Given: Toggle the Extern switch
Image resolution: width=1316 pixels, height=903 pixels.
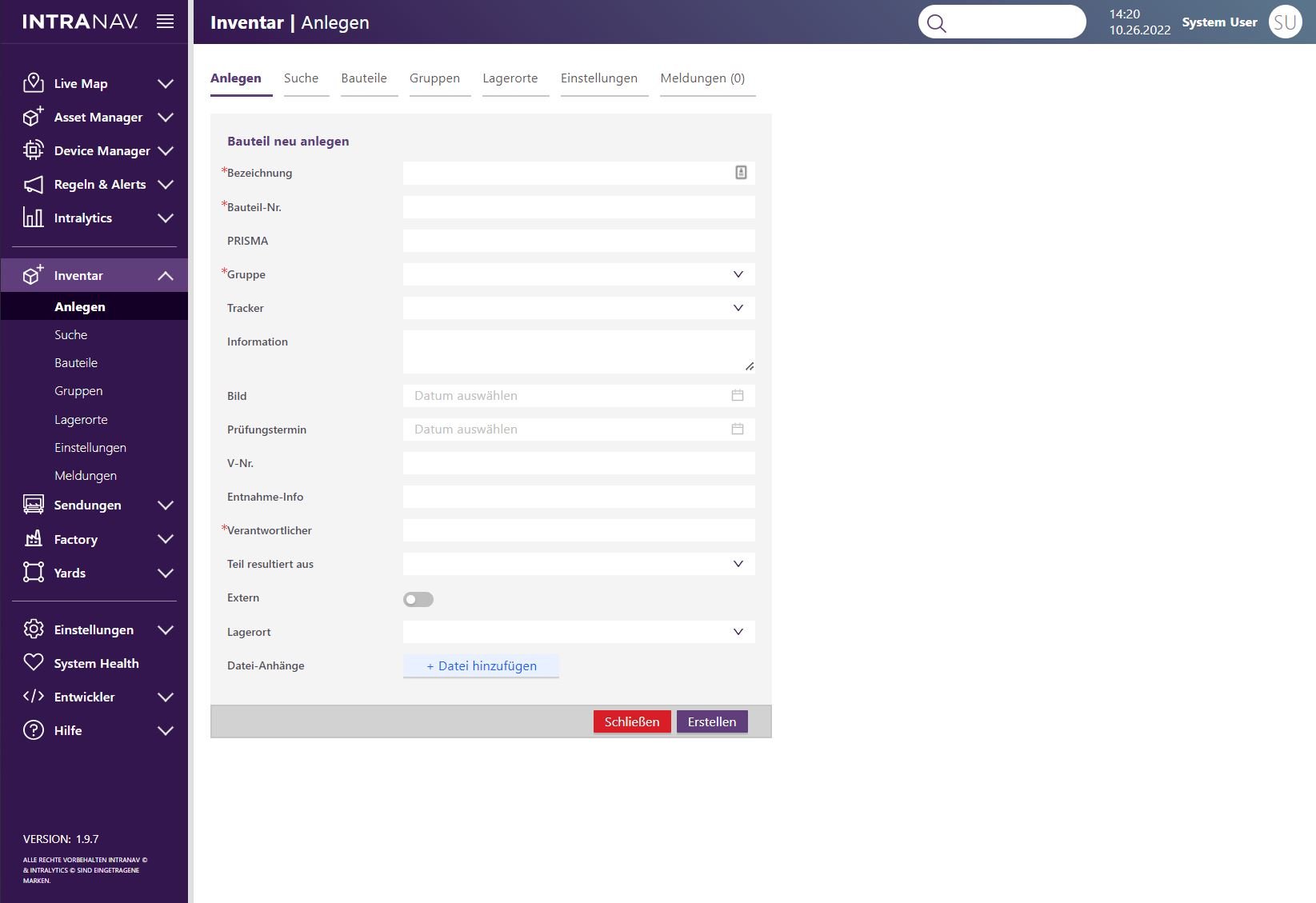Looking at the screenshot, I should 418,599.
